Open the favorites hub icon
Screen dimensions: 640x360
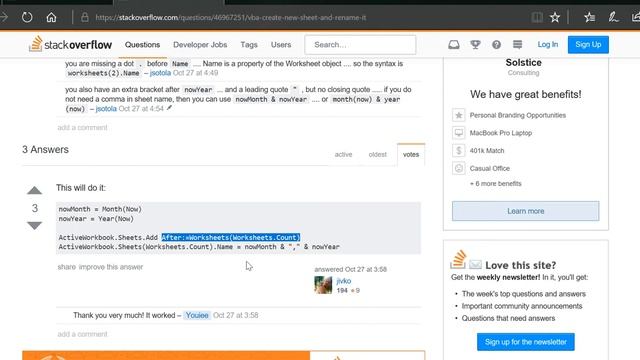tap(589, 17)
